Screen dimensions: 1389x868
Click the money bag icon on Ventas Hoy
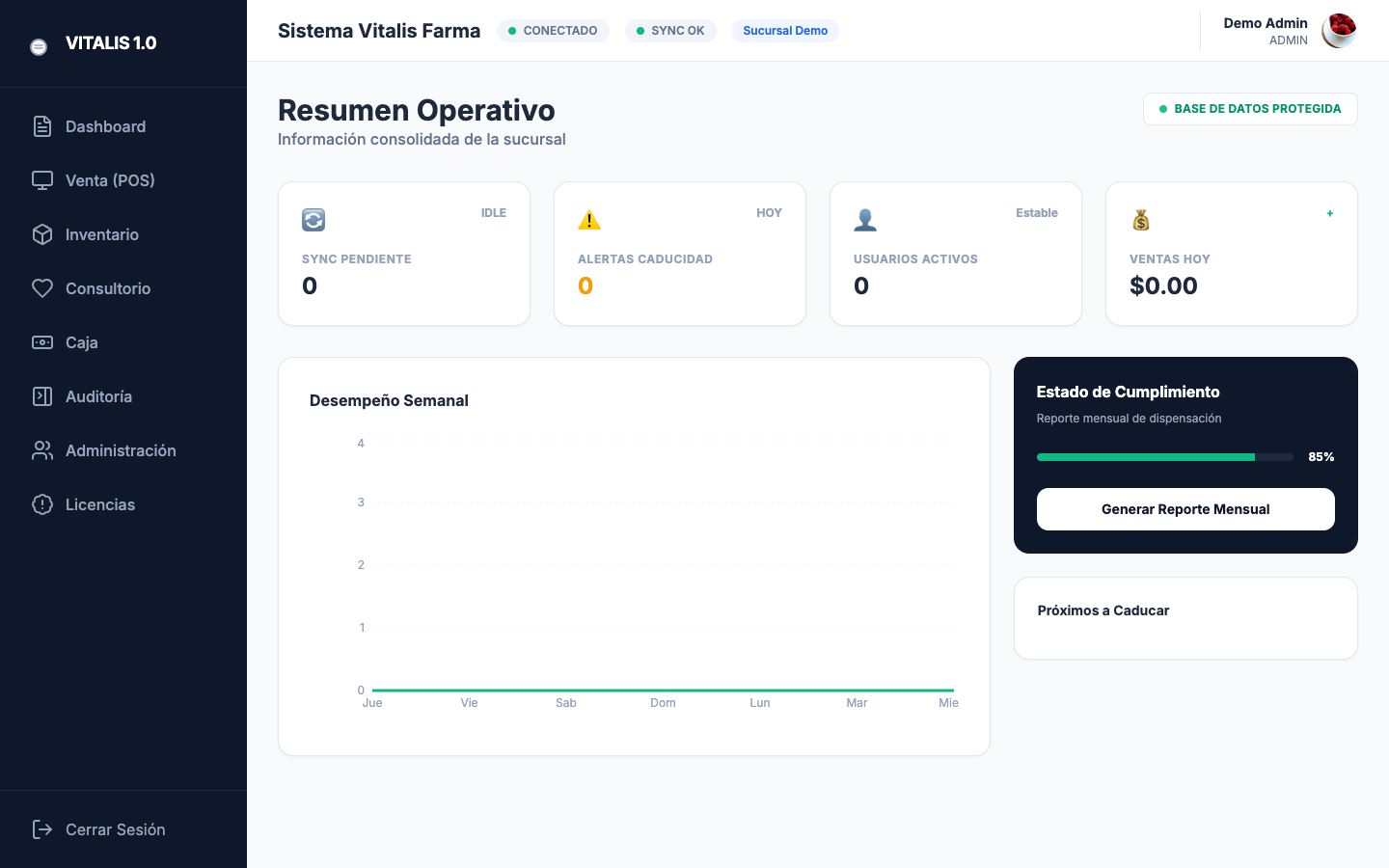click(1140, 220)
